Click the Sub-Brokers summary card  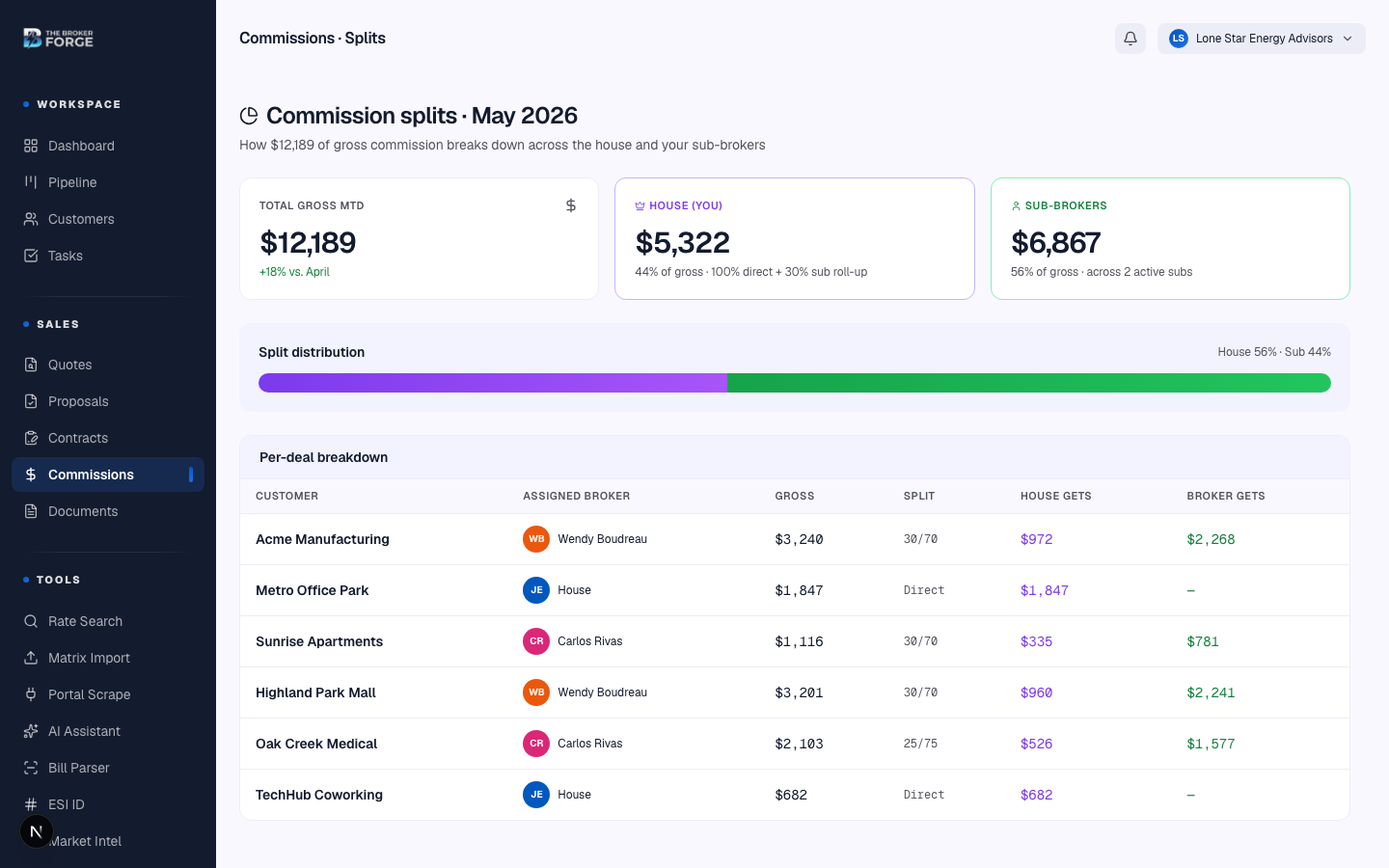[1170, 238]
